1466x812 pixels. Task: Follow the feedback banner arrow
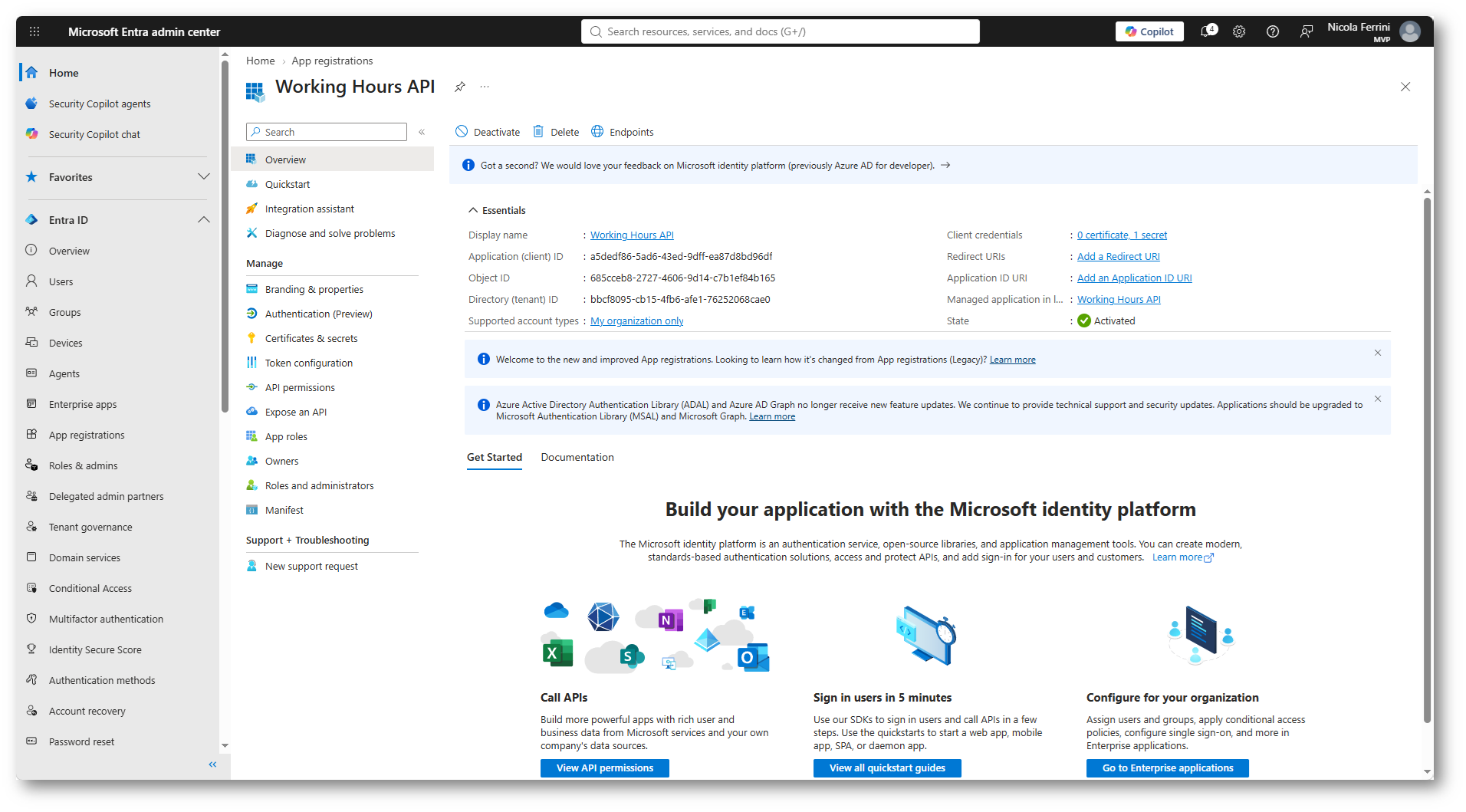(945, 165)
